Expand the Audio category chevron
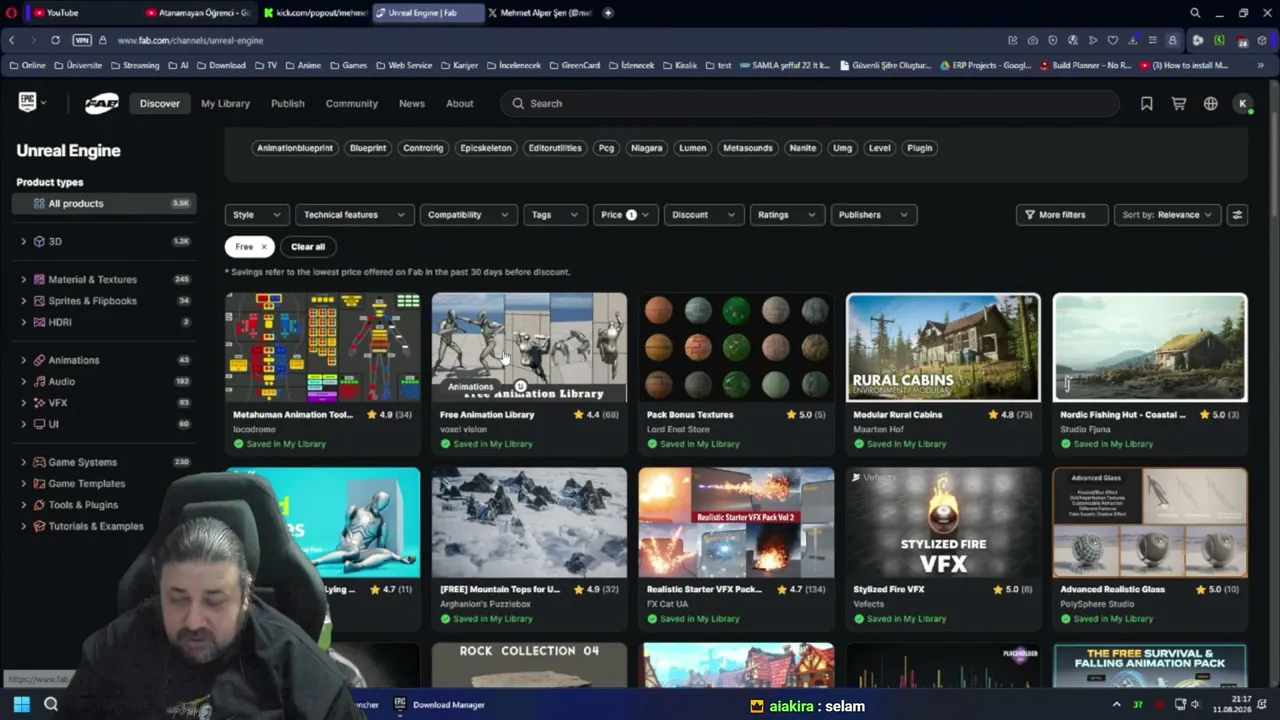 click(x=23, y=381)
